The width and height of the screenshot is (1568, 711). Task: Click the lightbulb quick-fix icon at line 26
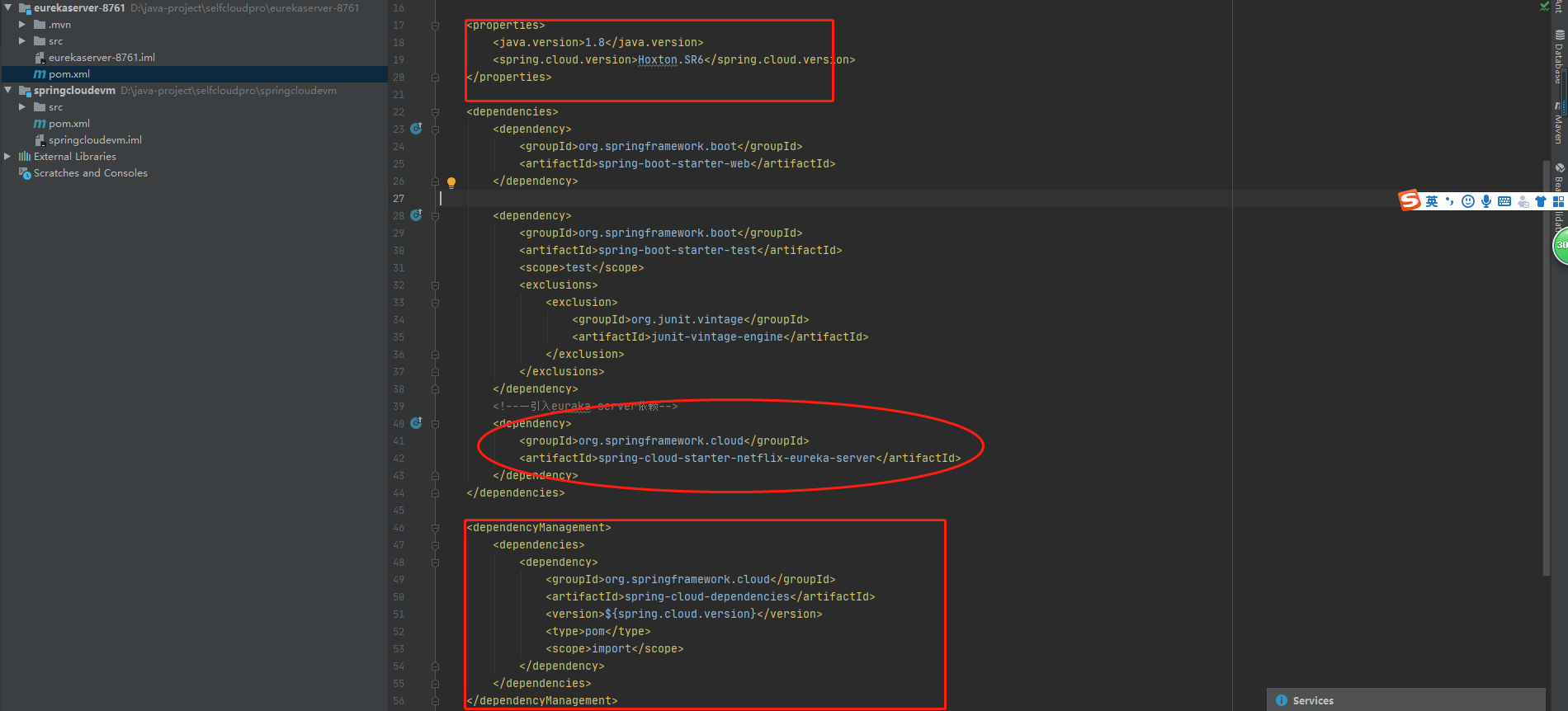click(x=451, y=182)
